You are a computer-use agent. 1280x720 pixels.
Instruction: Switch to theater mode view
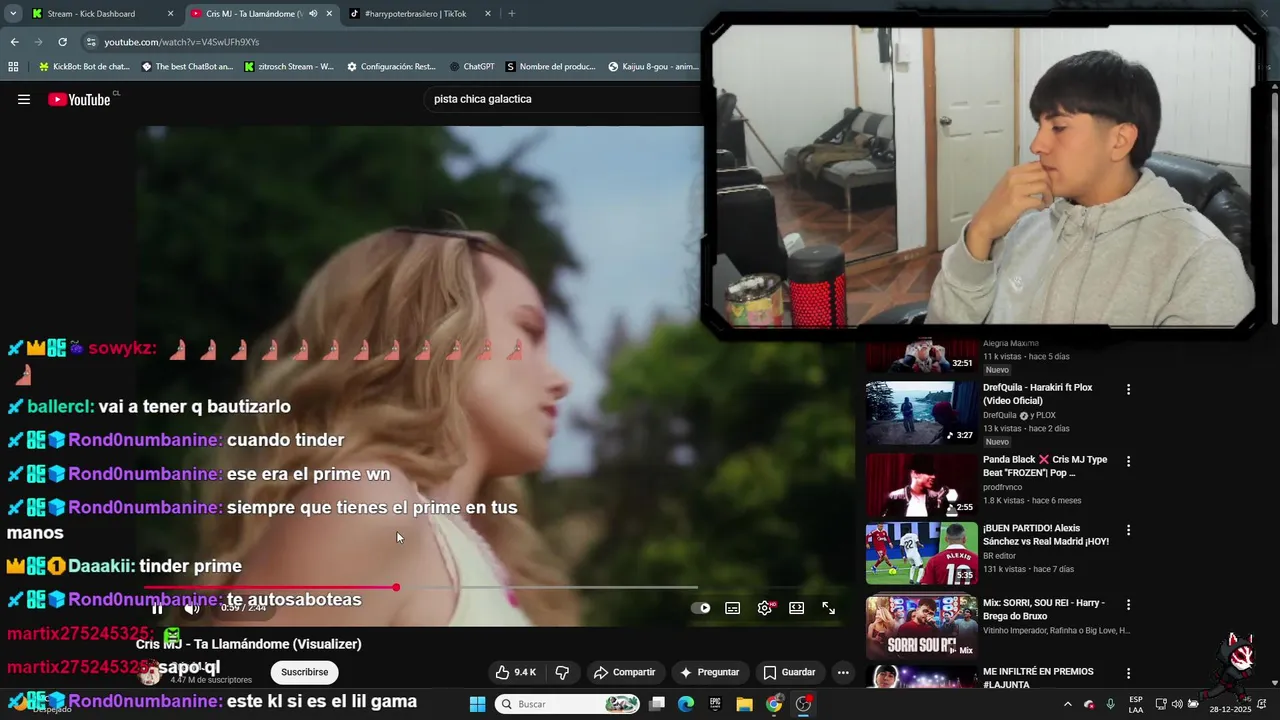click(x=797, y=608)
